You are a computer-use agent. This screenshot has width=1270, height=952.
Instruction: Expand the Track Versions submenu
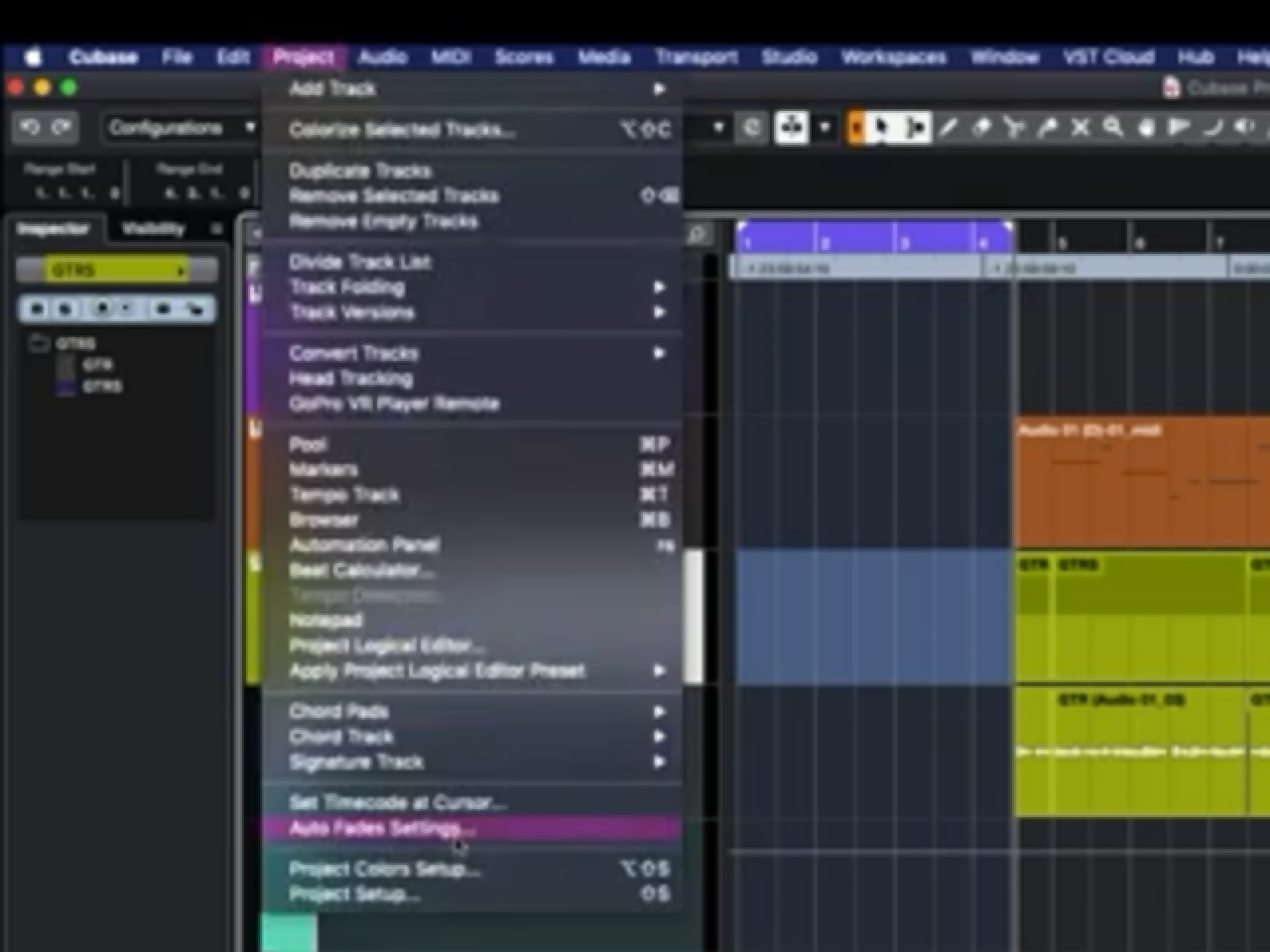click(x=473, y=312)
